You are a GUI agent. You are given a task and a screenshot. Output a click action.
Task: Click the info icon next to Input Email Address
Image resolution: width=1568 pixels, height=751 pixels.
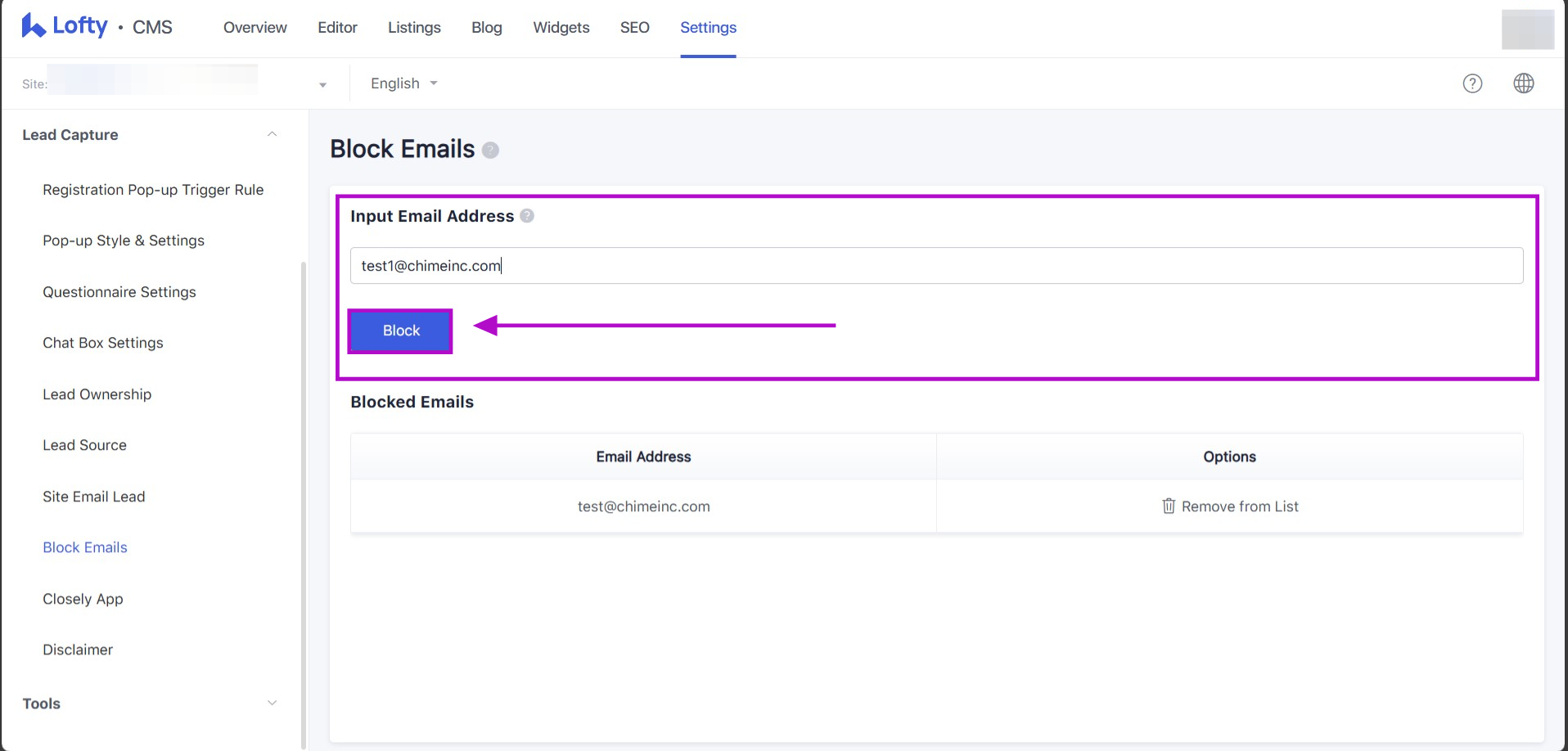(527, 216)
